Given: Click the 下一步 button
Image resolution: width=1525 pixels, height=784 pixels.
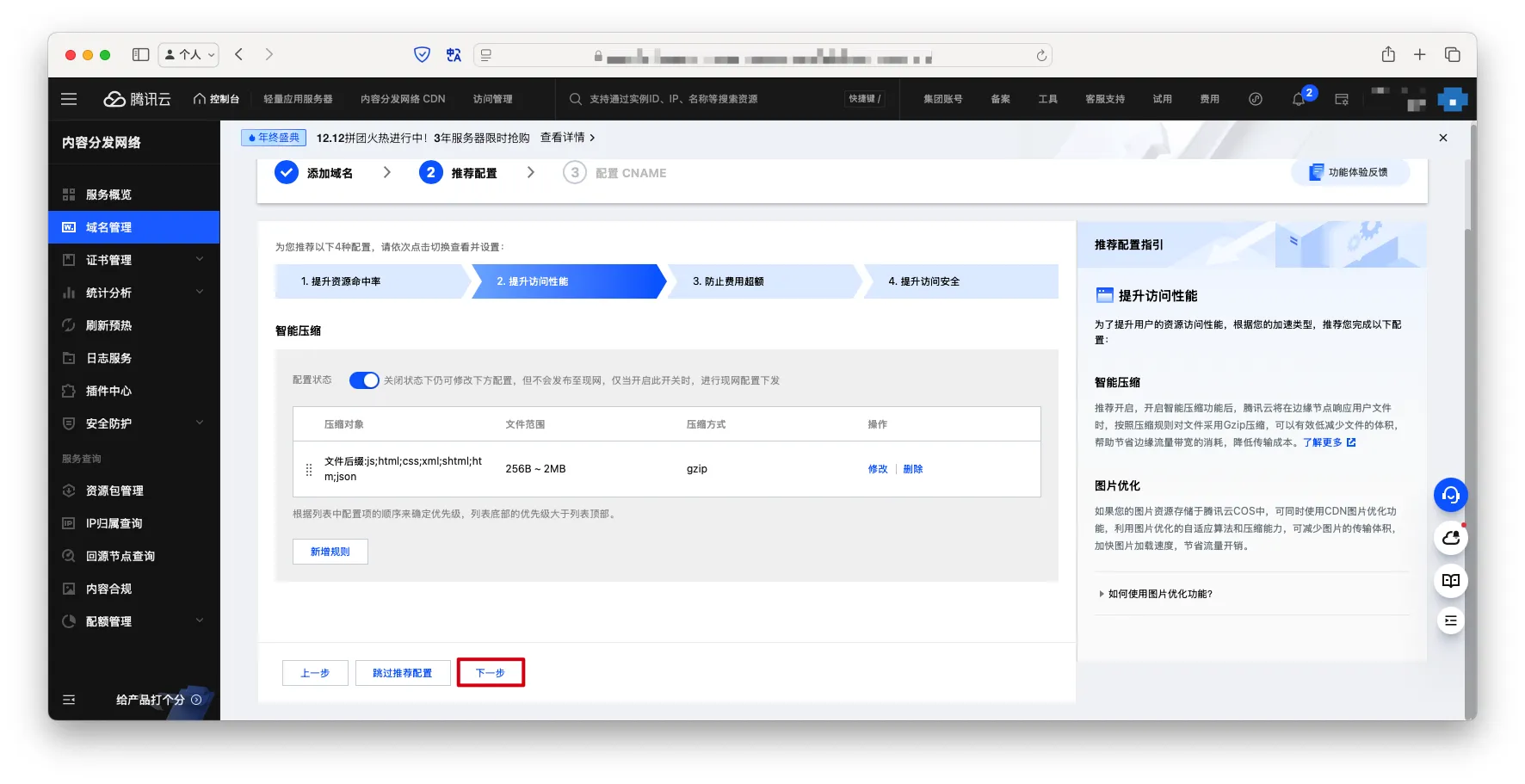Looking at the screenshot, I should (491, 673).
